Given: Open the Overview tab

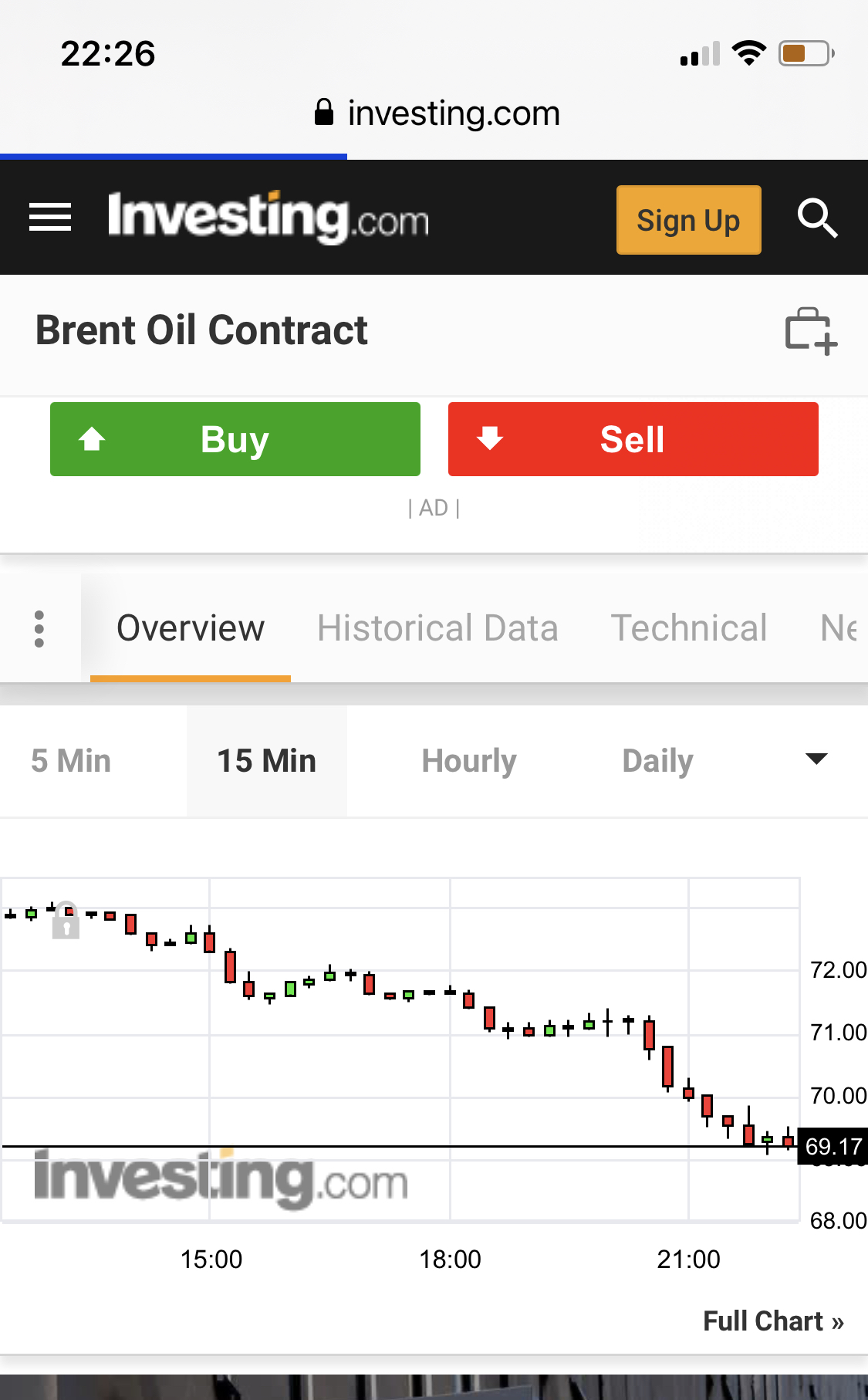Looking at the screenshot, I should pyautogui.click(x=191, y=628).
